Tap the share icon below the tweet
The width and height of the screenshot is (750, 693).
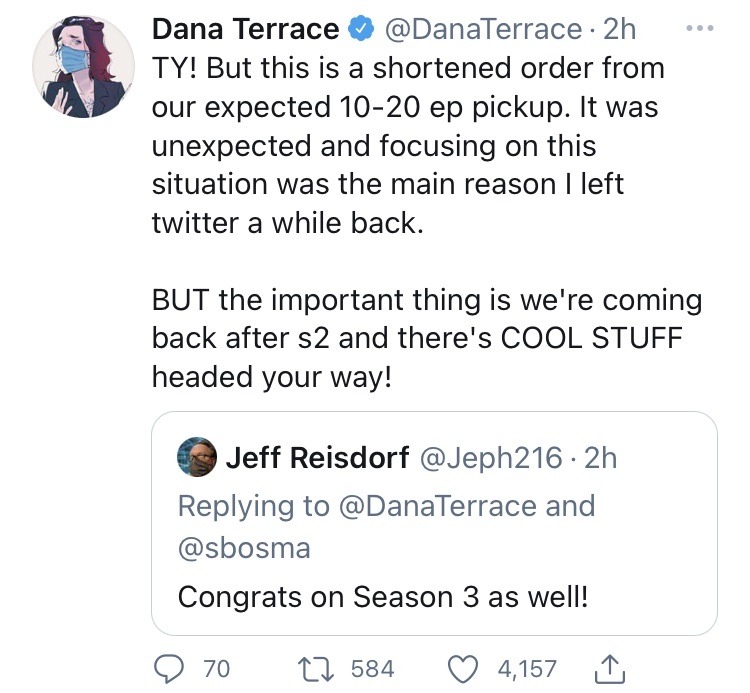click(x=610, y=667)
